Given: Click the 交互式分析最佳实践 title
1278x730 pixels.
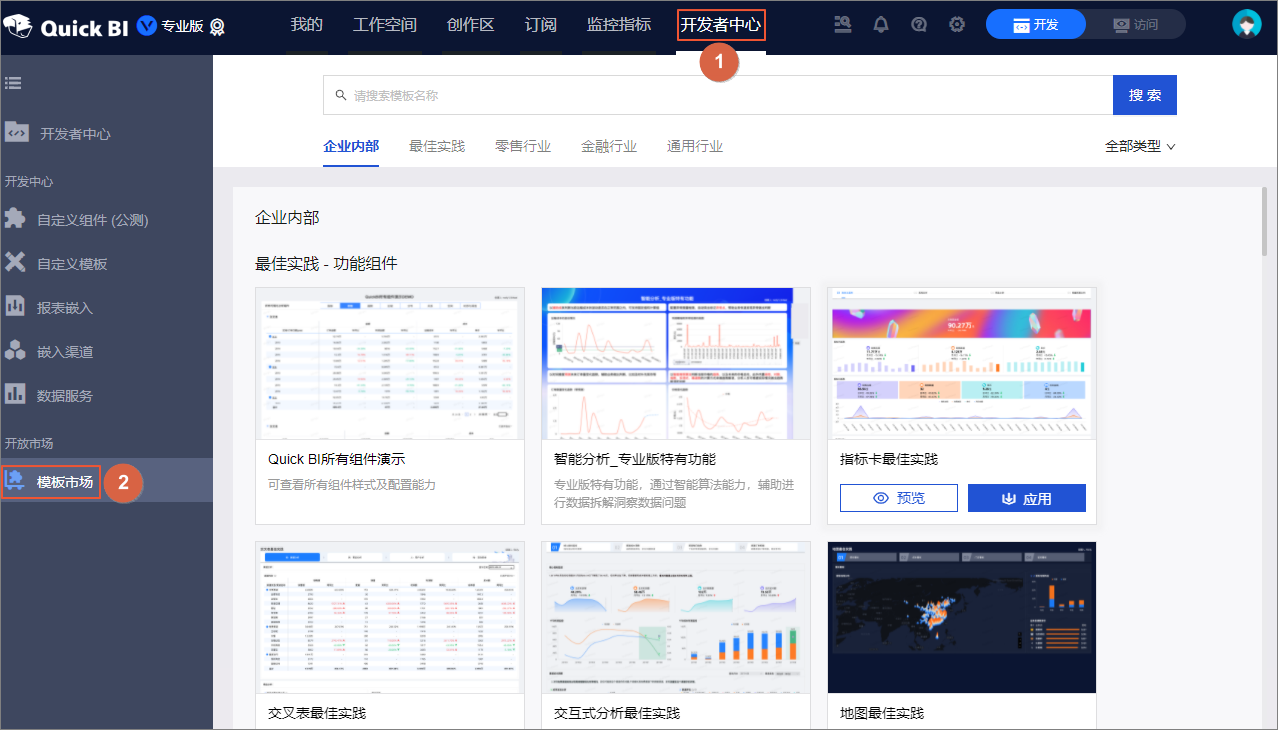Looking at the screenshot, I should tap(617, 713).
